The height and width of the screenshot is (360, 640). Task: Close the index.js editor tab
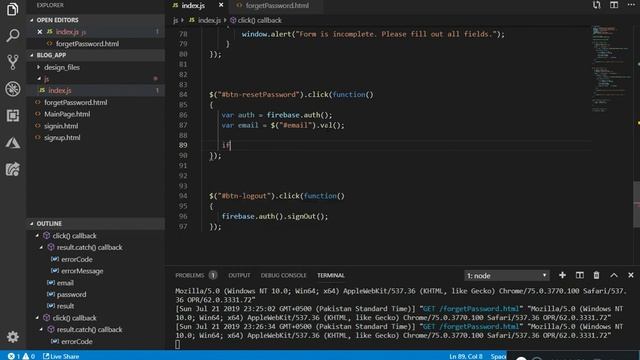(221, 5)
